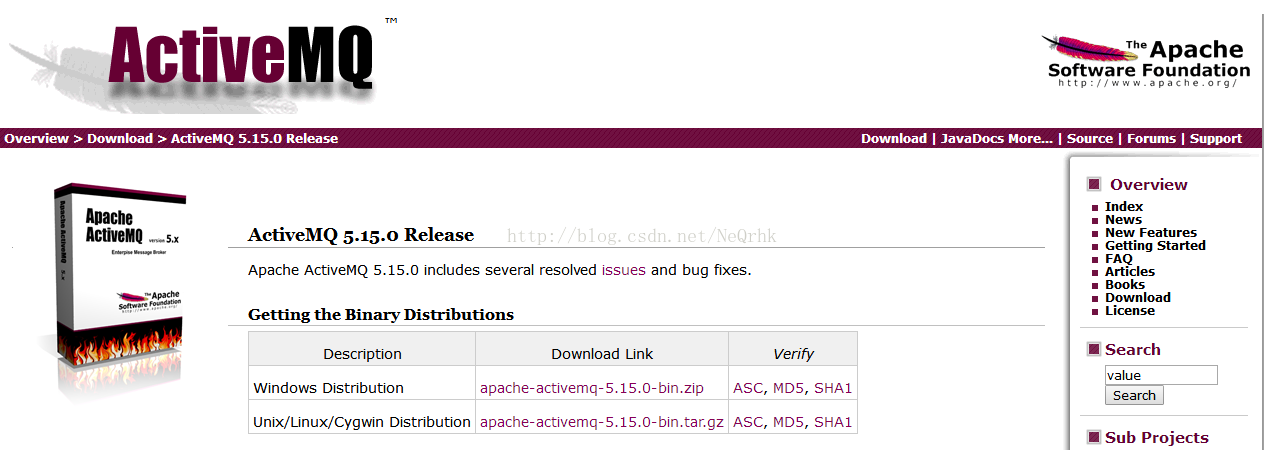The height and width of the screenshot is (450, 1264).
Task: Click inside the search field showing value
Action: coord(1161,375)
